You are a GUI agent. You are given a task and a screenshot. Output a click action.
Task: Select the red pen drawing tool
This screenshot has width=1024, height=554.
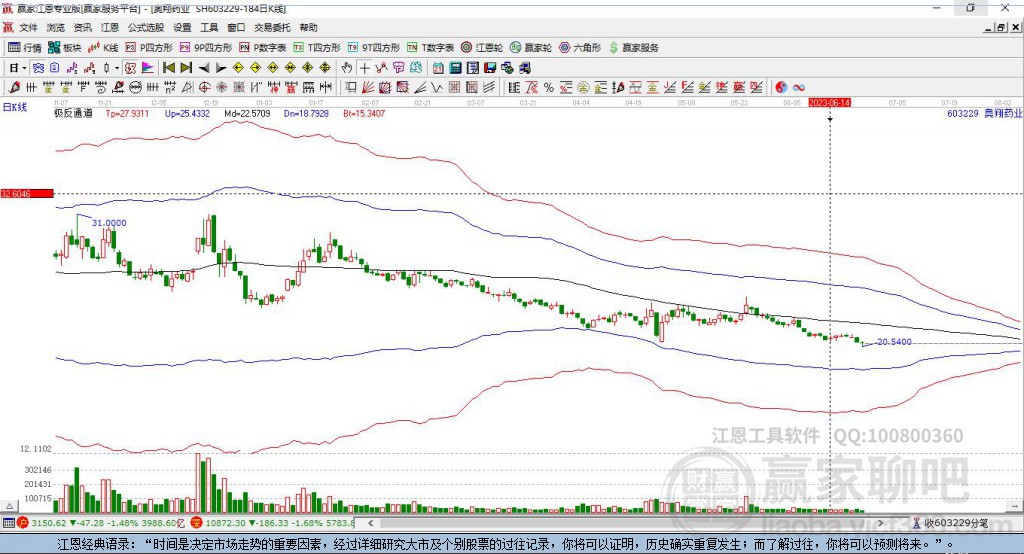tap(14, 87)
